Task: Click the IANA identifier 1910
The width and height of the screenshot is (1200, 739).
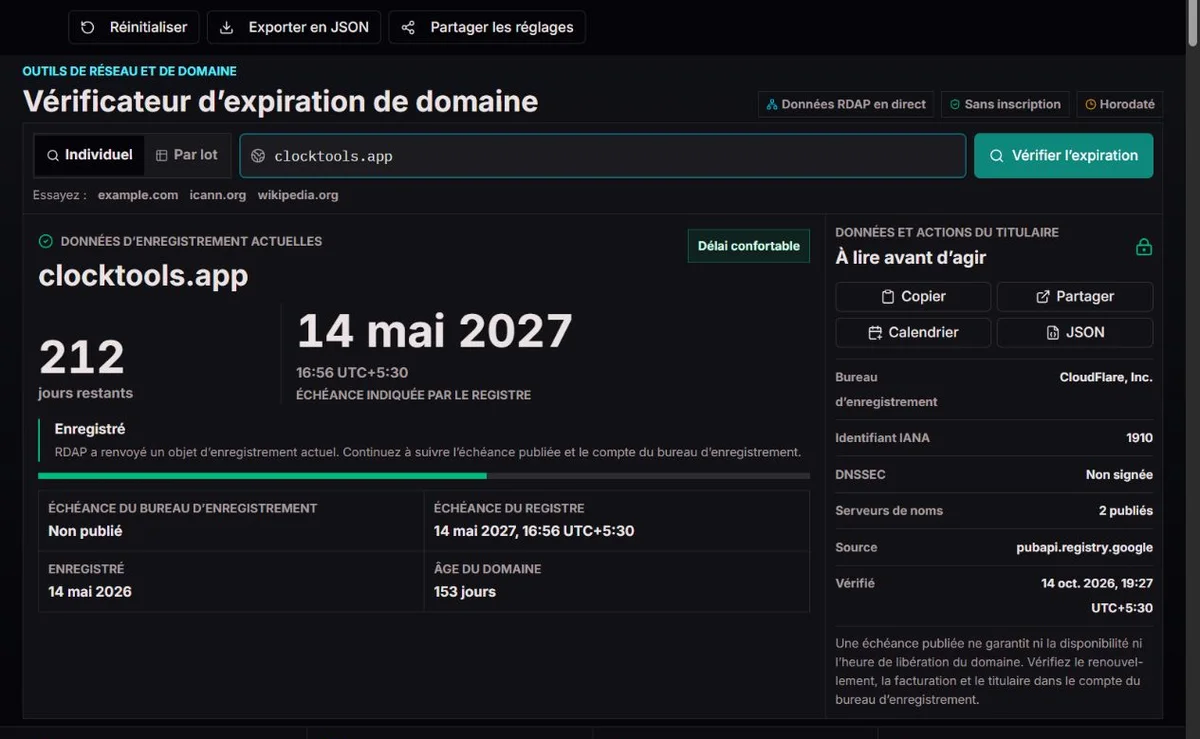Action: click(1139, 438)
